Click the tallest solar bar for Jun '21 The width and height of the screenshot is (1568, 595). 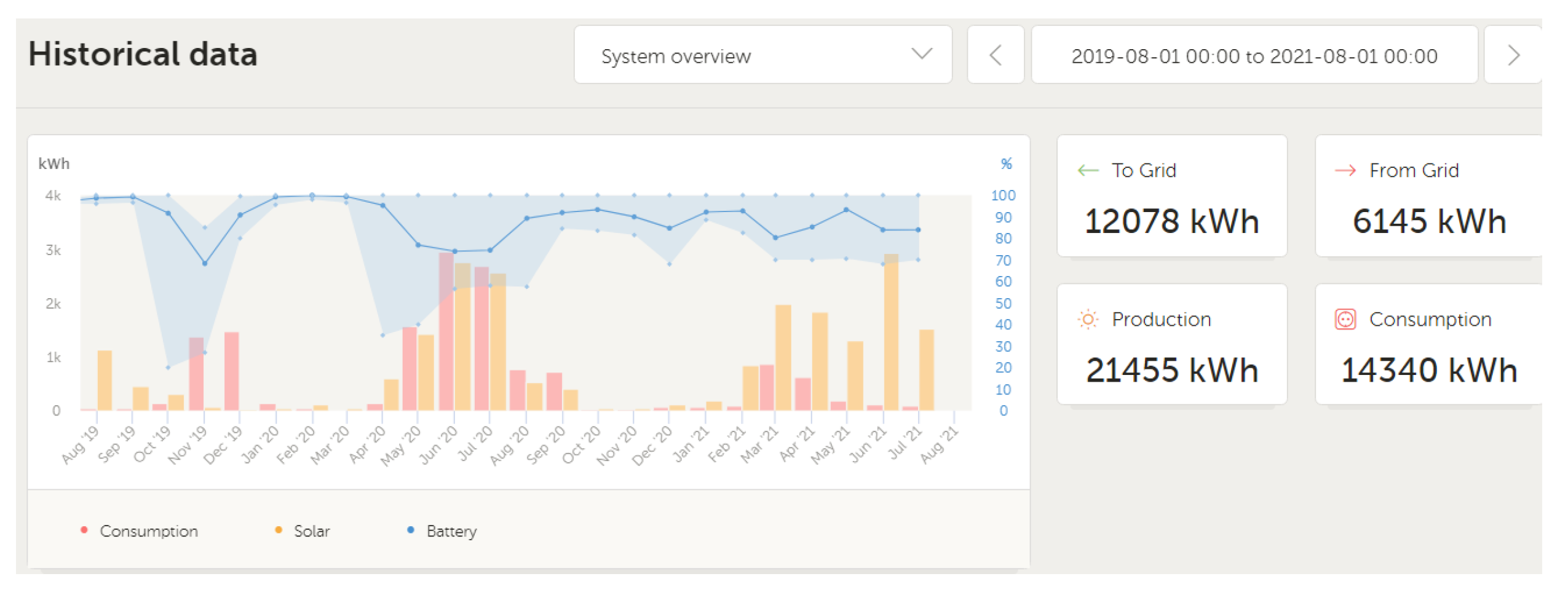[x=890, y=332]
